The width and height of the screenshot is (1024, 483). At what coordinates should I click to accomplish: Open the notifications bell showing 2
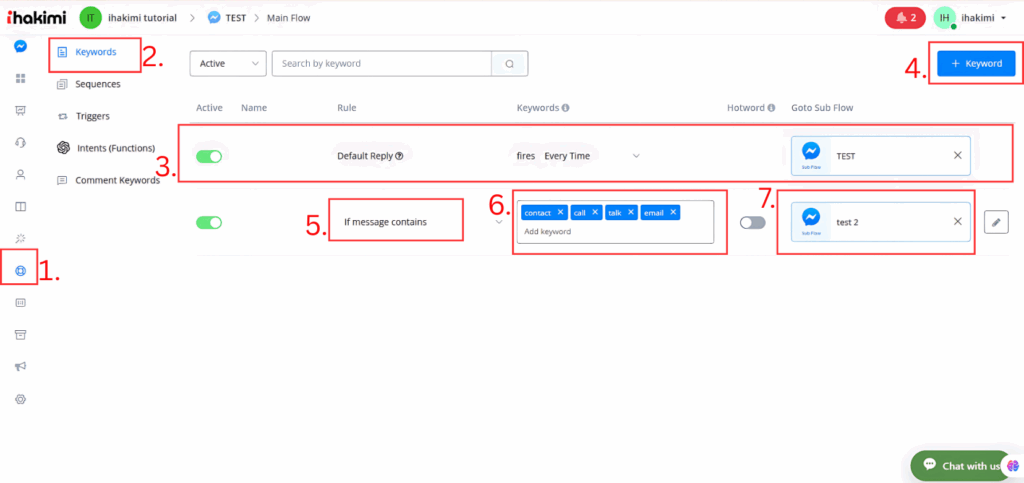coord(905,18)
